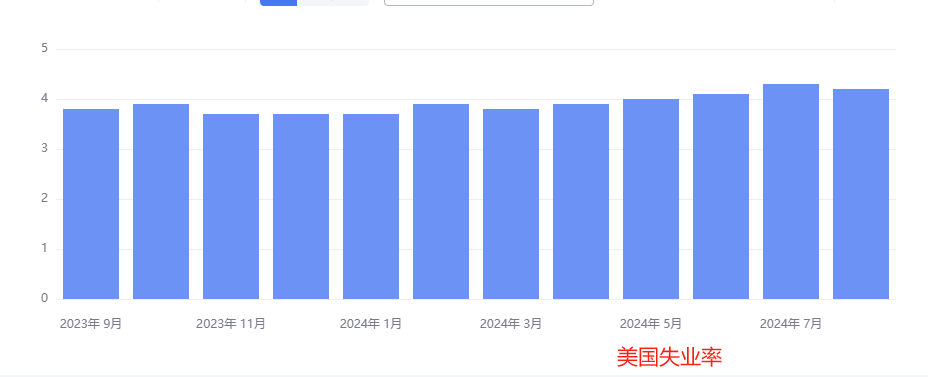Click the bar between 2024年 5月 and 2024年 7月
Viewport: 928px width, 377px height.
pos(721,196)
